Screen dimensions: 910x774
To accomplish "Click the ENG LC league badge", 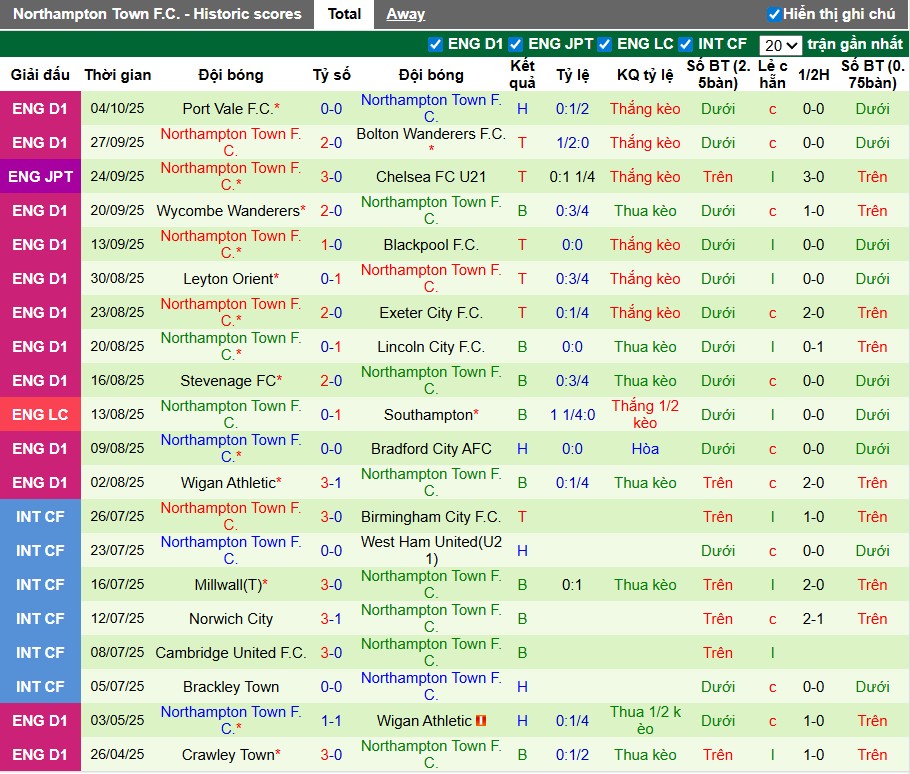I will click(40, 415).
